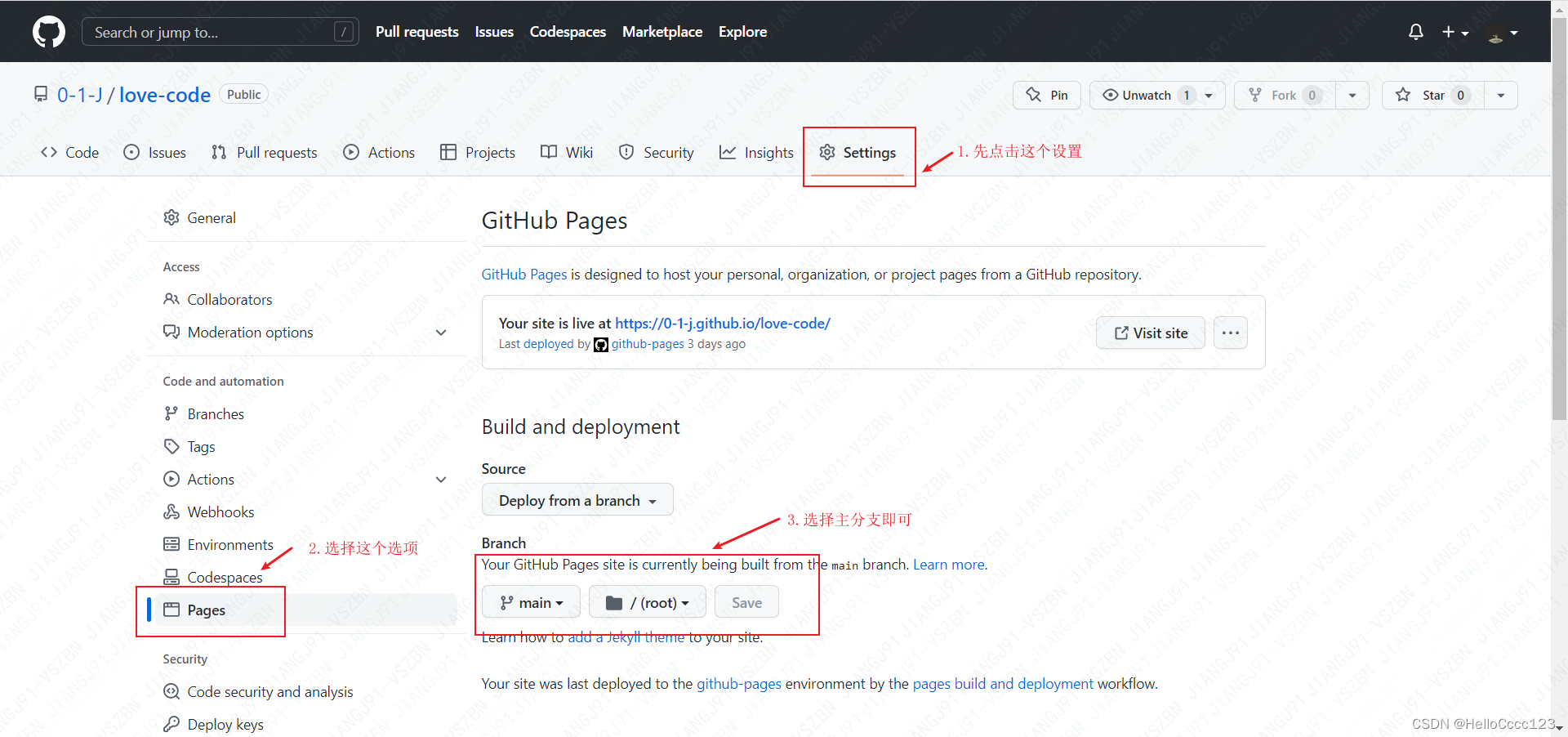Open add a Jekyll theme link
Image resolution: width=1568 pixels, height=737 pixels.
click(626, 637)
